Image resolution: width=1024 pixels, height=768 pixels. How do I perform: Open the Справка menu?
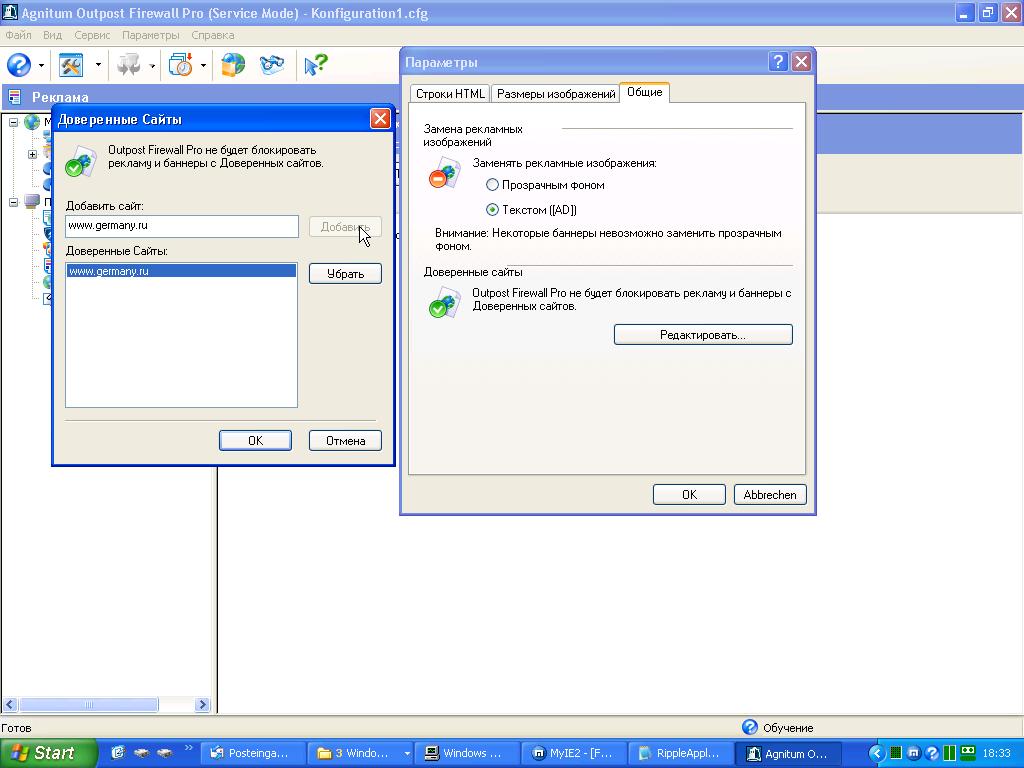213,35
